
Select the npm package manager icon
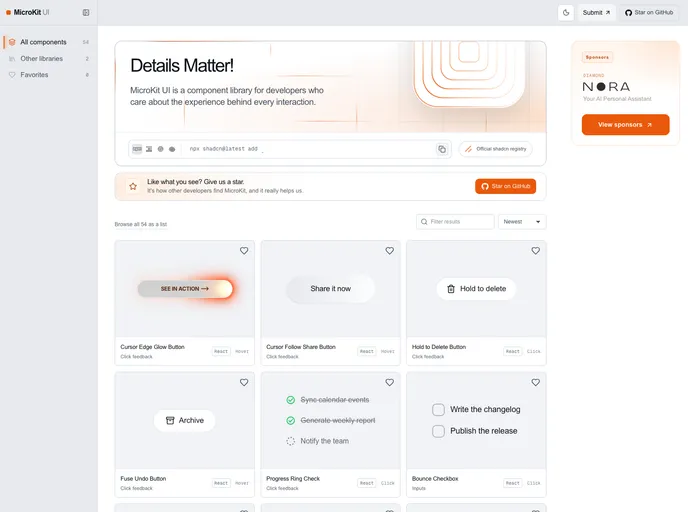coord(137,149)
